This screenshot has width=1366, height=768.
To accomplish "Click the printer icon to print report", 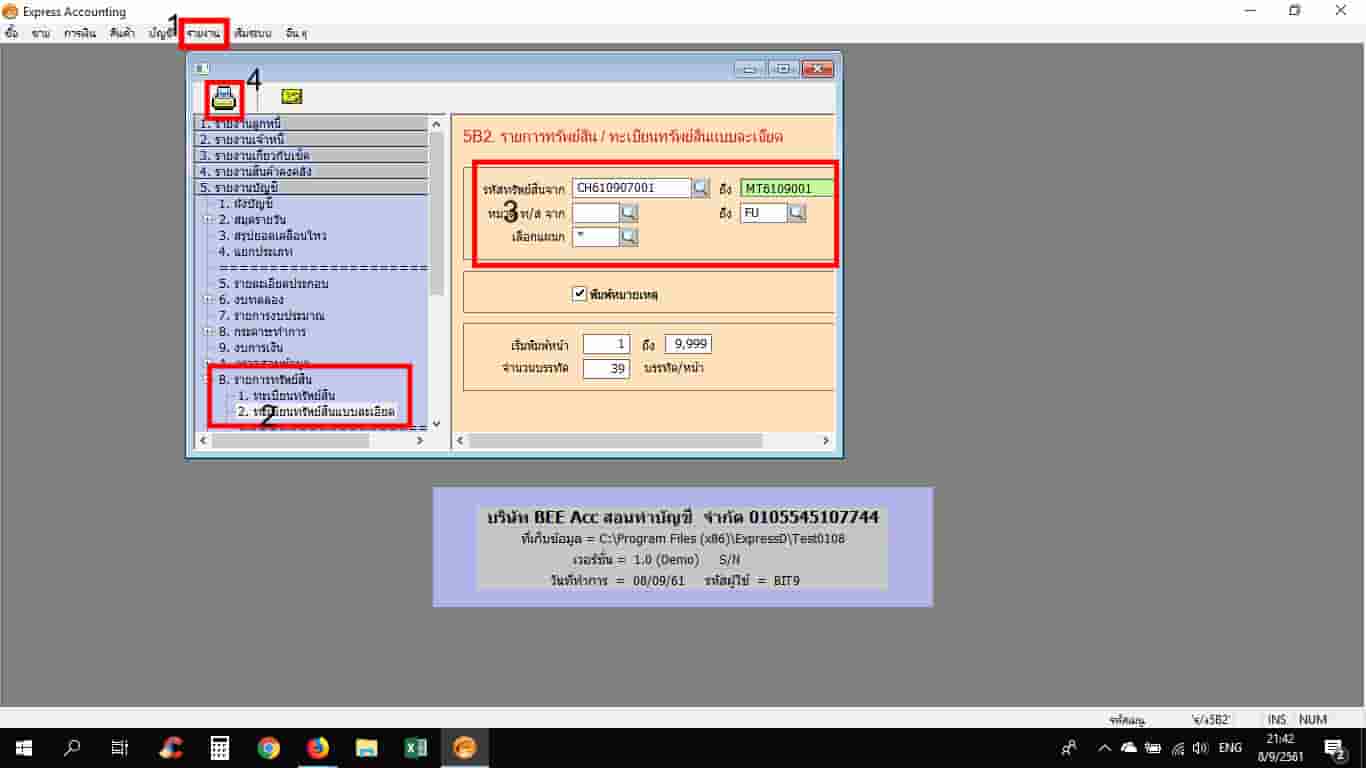I will 223,97.
